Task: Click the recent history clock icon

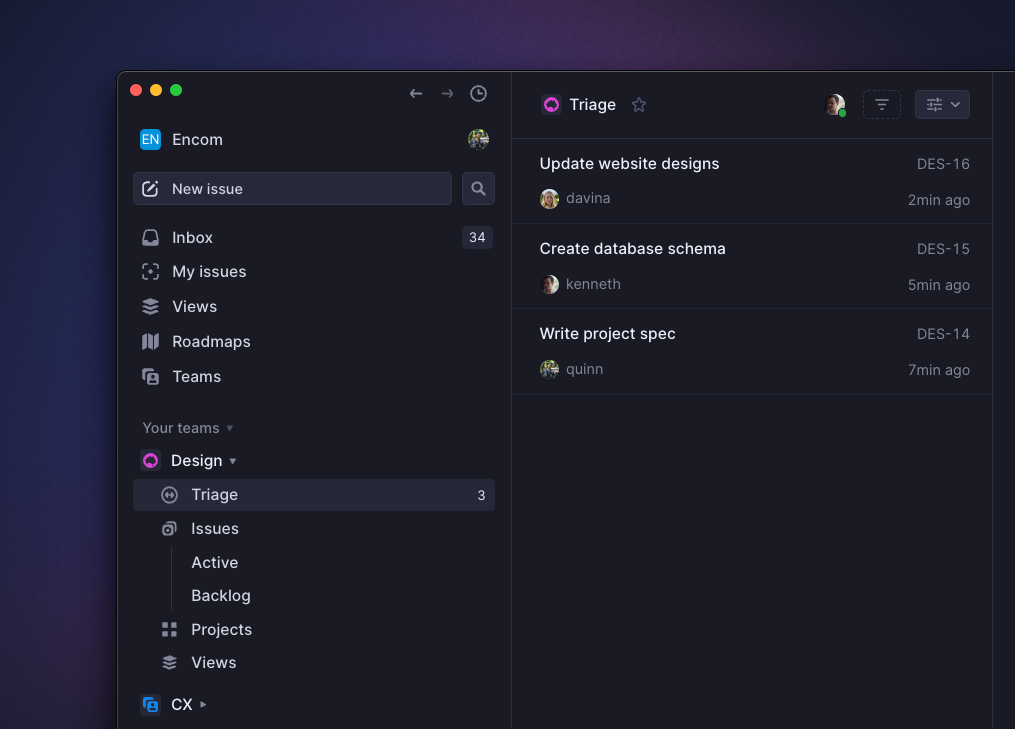Action: (478, 93)
